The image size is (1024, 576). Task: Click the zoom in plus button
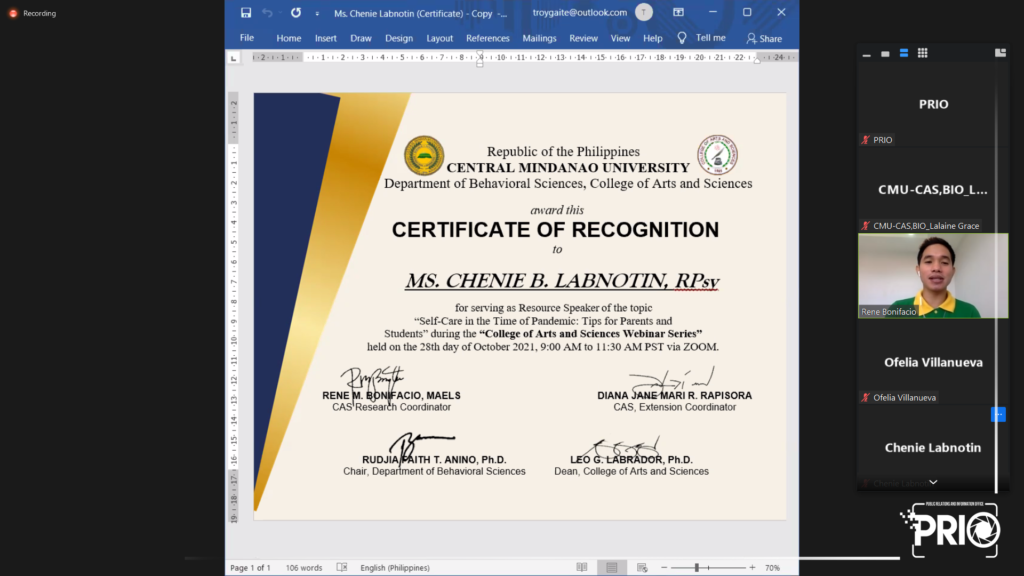point(752,567)
